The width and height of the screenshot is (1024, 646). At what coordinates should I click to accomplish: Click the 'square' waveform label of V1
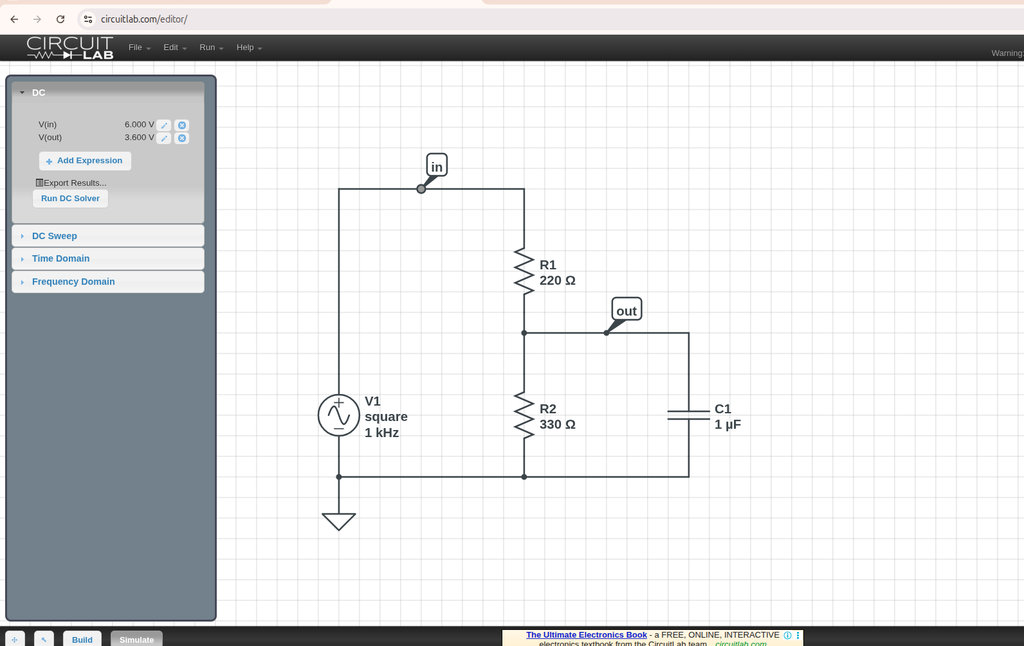pos(386,417)
